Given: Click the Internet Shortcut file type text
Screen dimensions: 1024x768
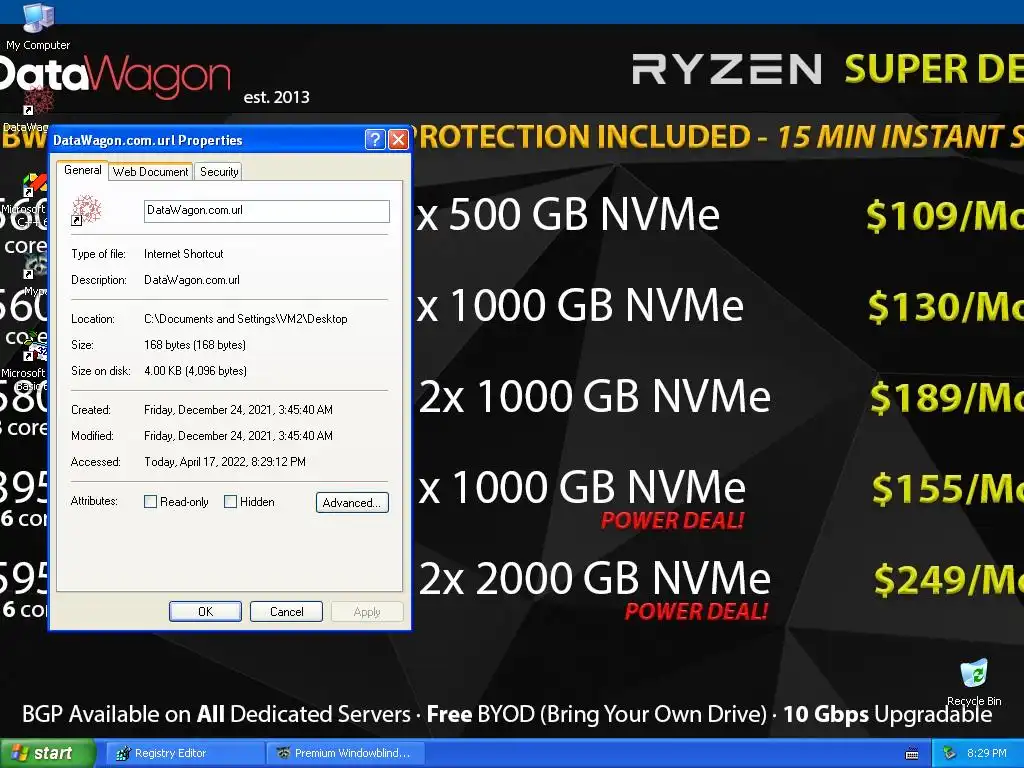Looking at the screenshot, I should (x=184, y=254).
